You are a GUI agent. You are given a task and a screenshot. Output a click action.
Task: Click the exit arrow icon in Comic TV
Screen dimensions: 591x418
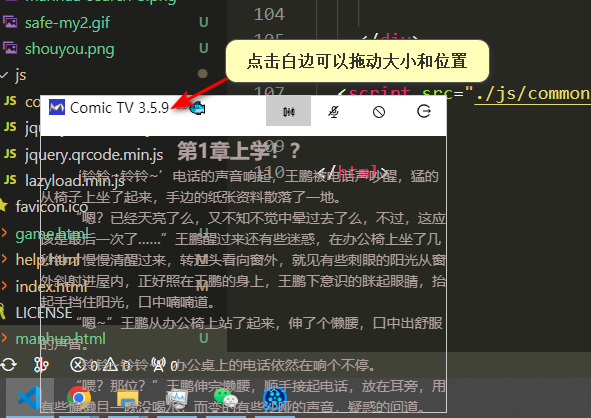[424, 111]
